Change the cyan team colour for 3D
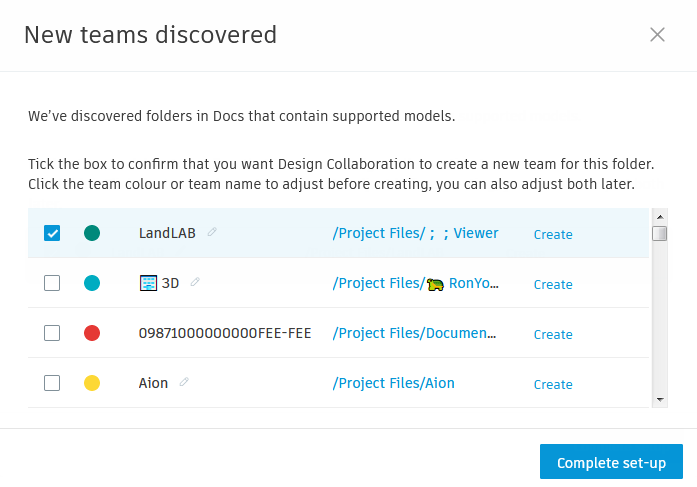 pyautogui.click(x=92, y=283)
